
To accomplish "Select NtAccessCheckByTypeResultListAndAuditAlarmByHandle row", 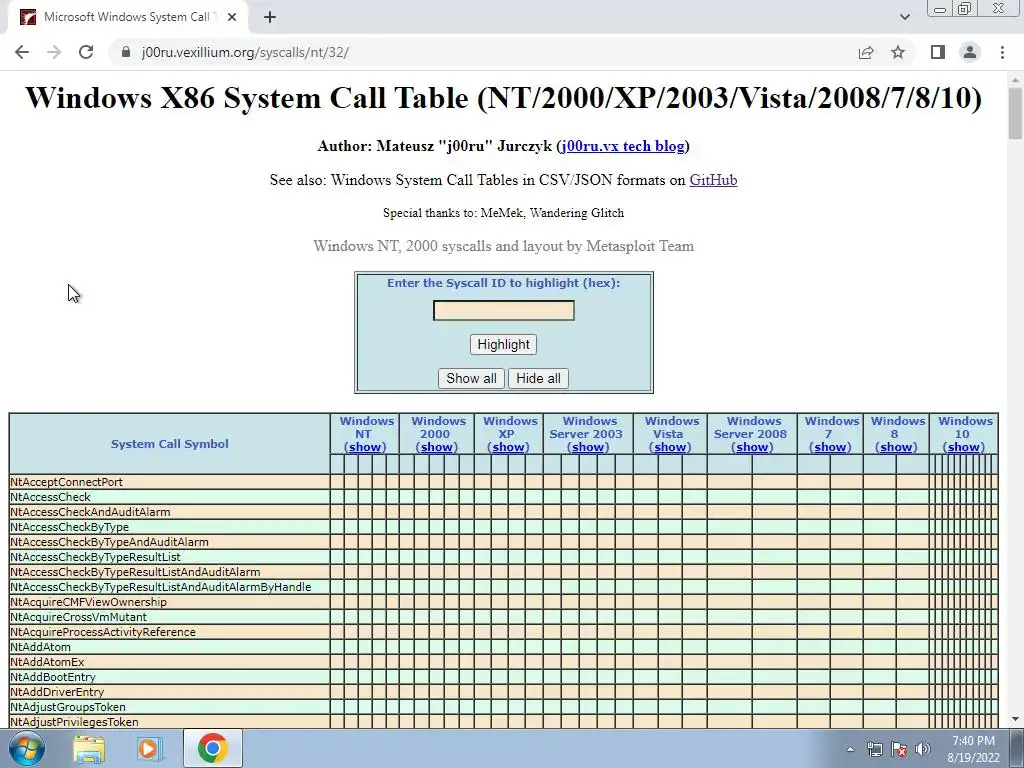I will [x=504, y=587].
